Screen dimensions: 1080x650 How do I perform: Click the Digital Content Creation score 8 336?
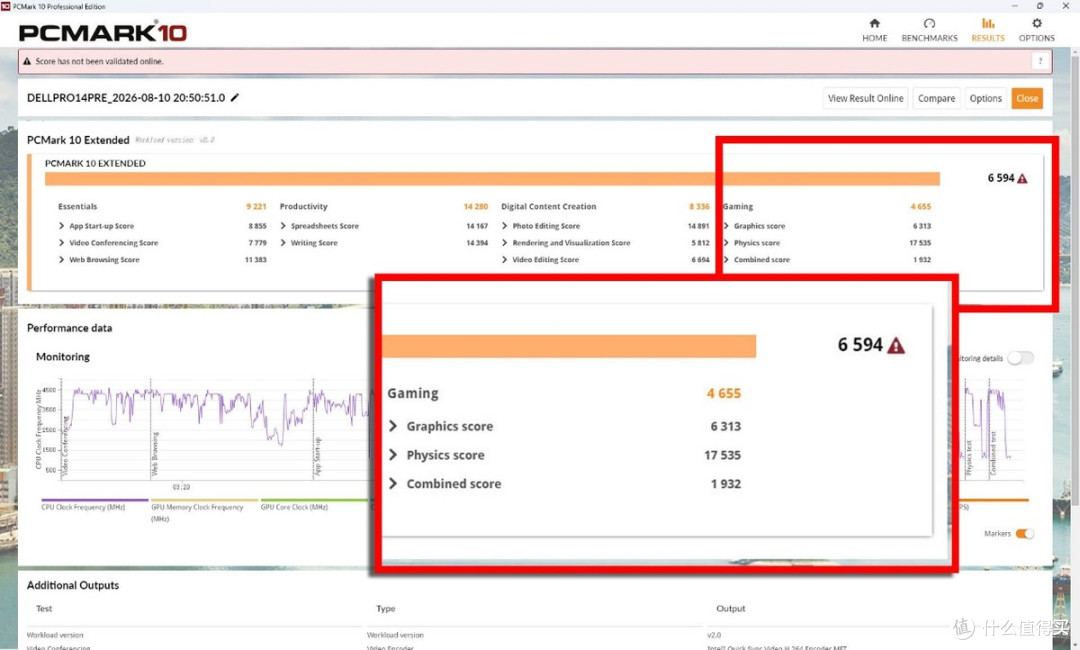click(699, 207)
